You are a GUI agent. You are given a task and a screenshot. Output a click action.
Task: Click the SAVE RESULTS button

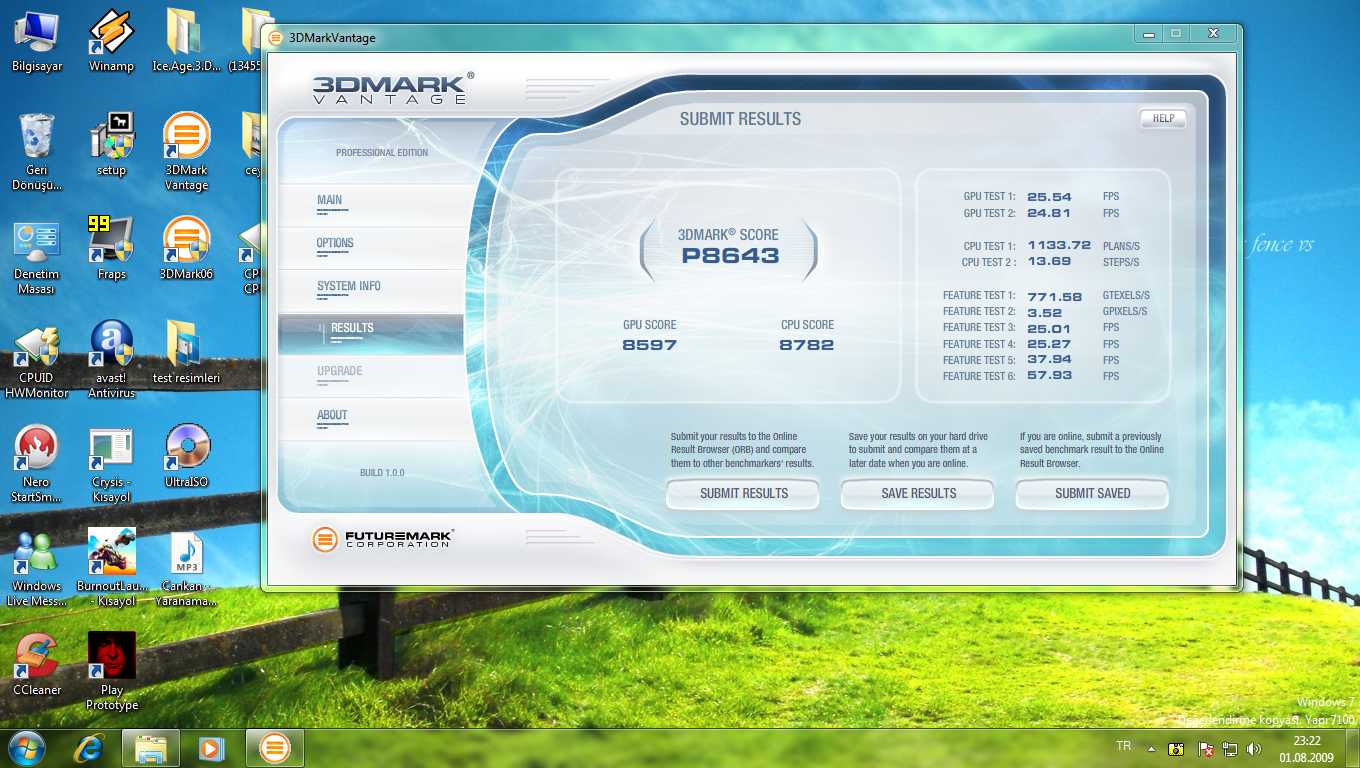click(918, 493)
